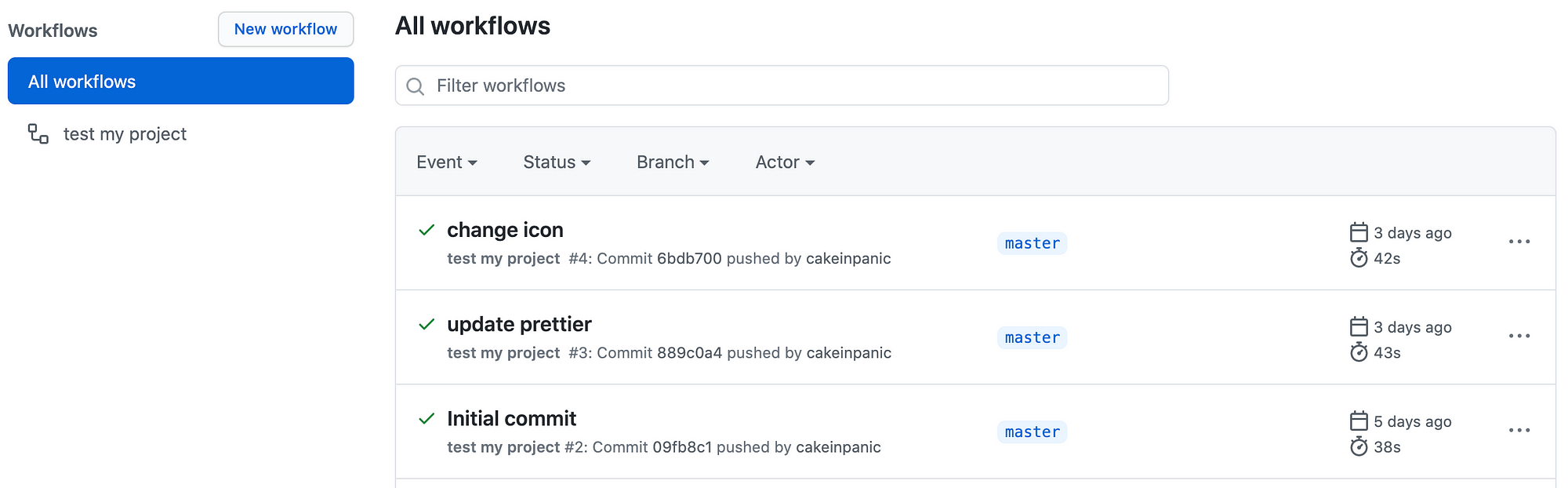
Task: Click the Workflows sidebar heading
Action: 53,31
